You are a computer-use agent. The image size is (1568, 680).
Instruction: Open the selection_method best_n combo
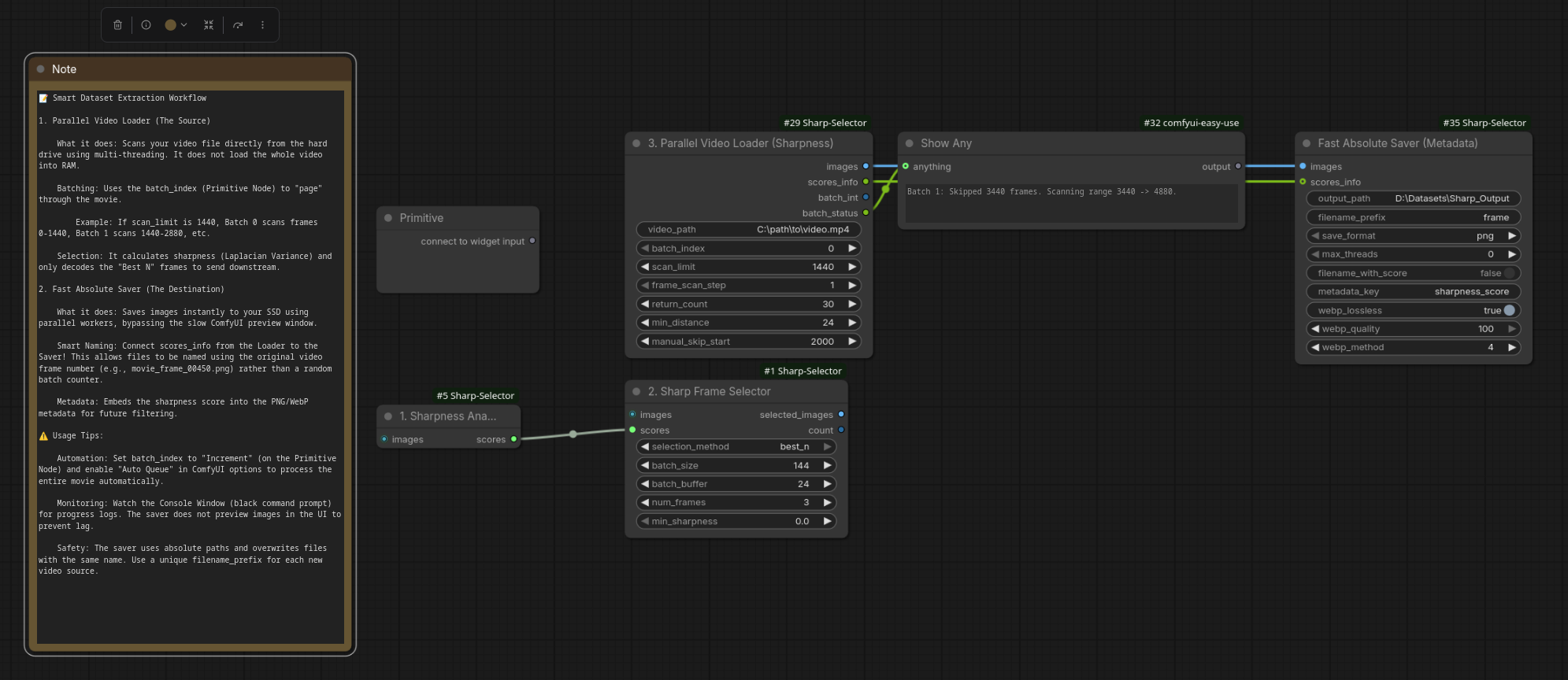[736, 447]
